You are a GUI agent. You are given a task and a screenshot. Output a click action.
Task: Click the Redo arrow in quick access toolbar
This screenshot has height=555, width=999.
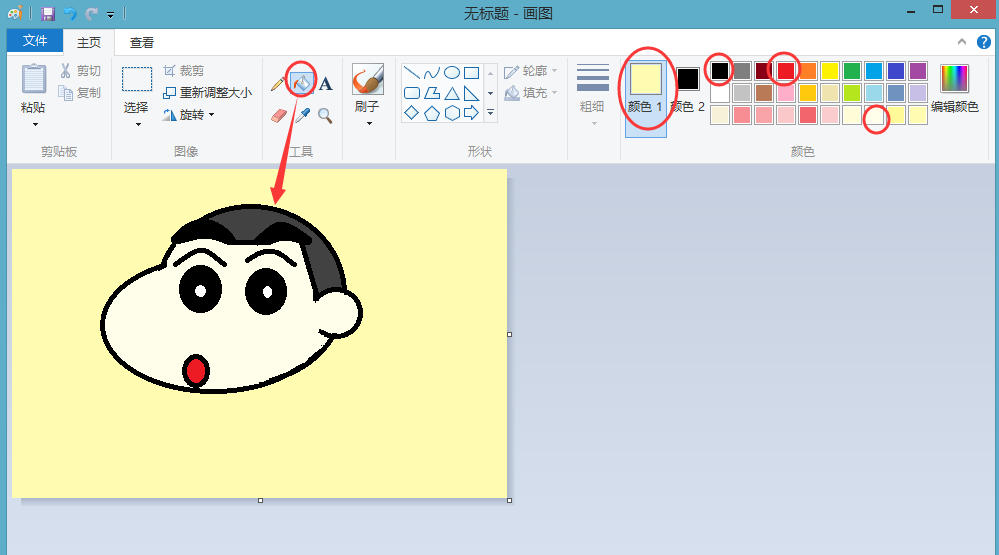point(92,13)
